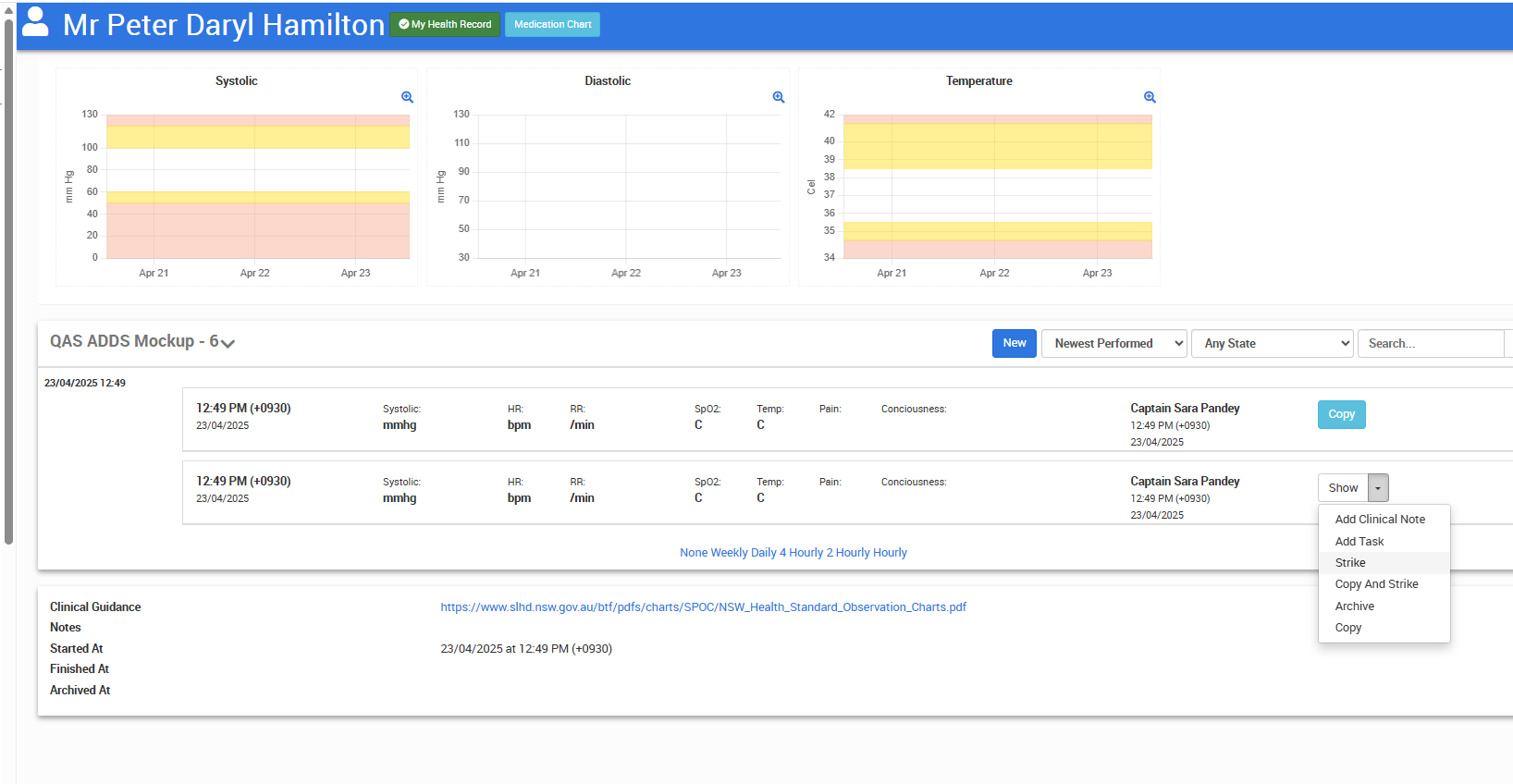Image resolution: width=1513 pixels, height=784 pixels.
Task: Choose Copy And Strike menu option
Action: point(1376,584)
